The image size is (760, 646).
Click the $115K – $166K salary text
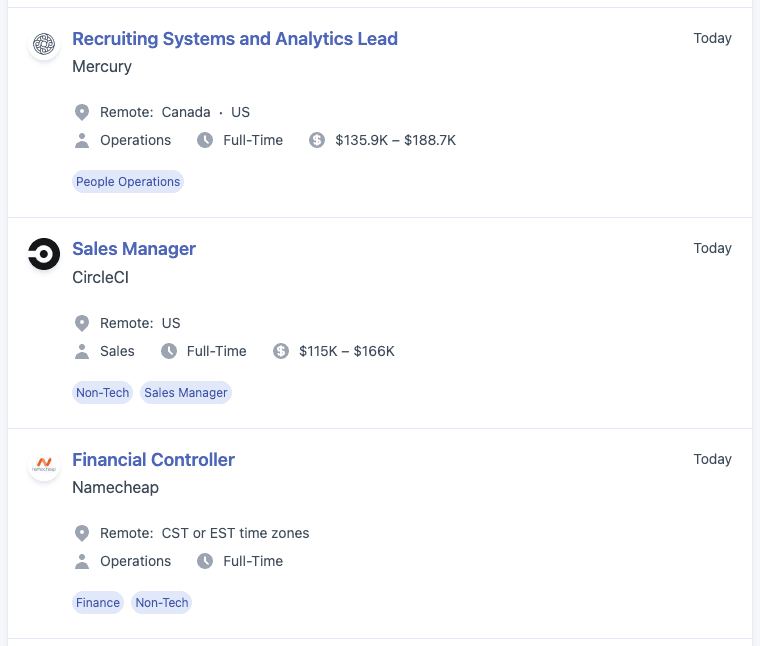tap(347, 351)
